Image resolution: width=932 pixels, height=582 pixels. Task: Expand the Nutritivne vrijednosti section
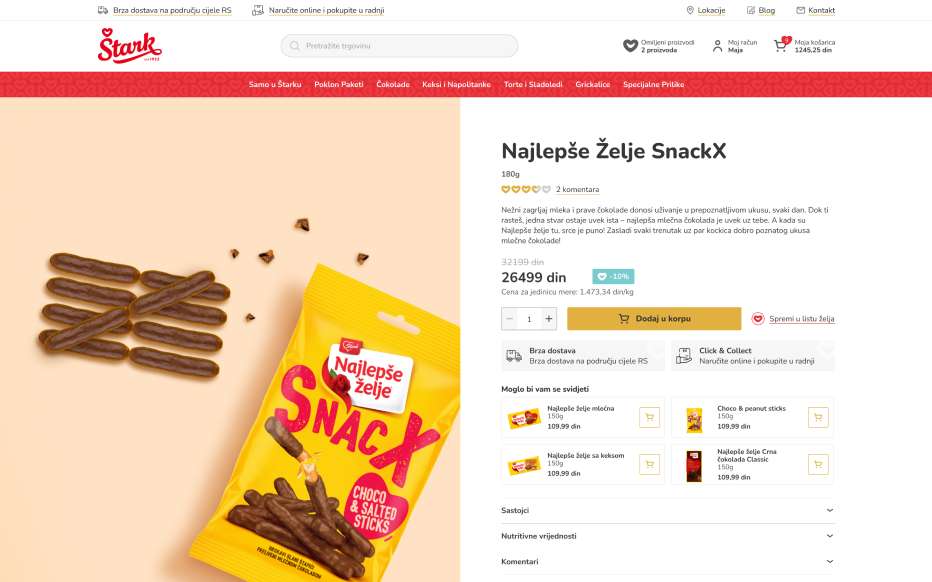(667, 536)
